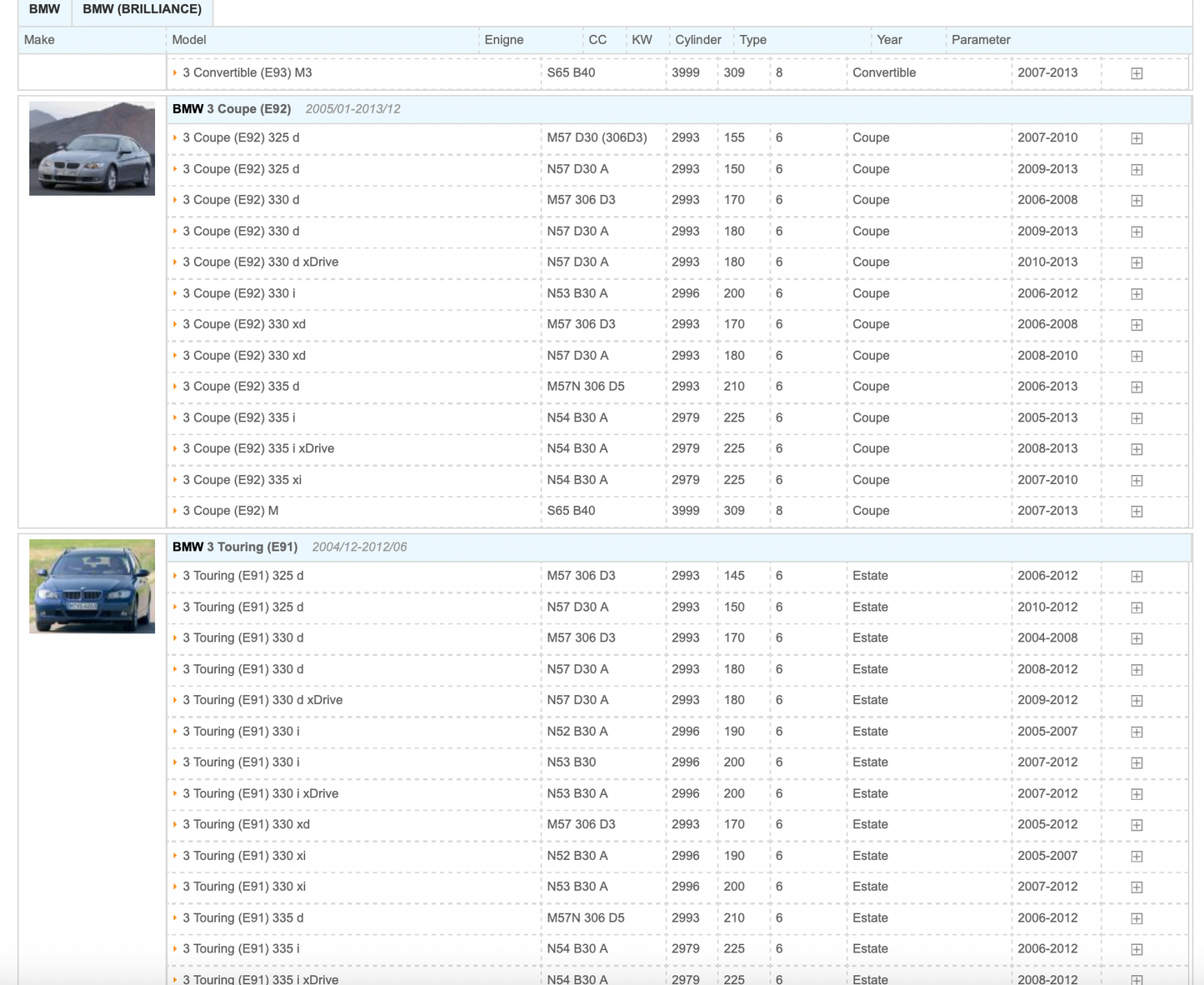Expand Touring 330 xi 2007-2012 row details
The image size is (1204, 985).
click(x=1137, y=887)
